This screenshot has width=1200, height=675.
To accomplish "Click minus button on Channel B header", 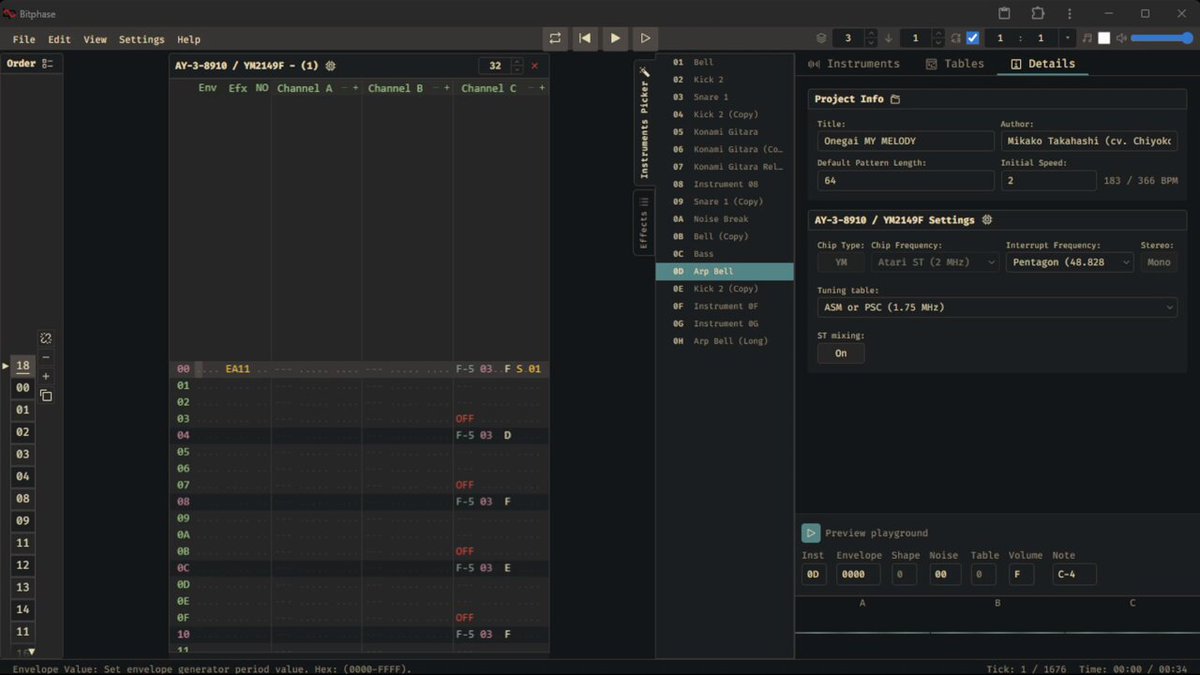I will click(x=436, y=88).
